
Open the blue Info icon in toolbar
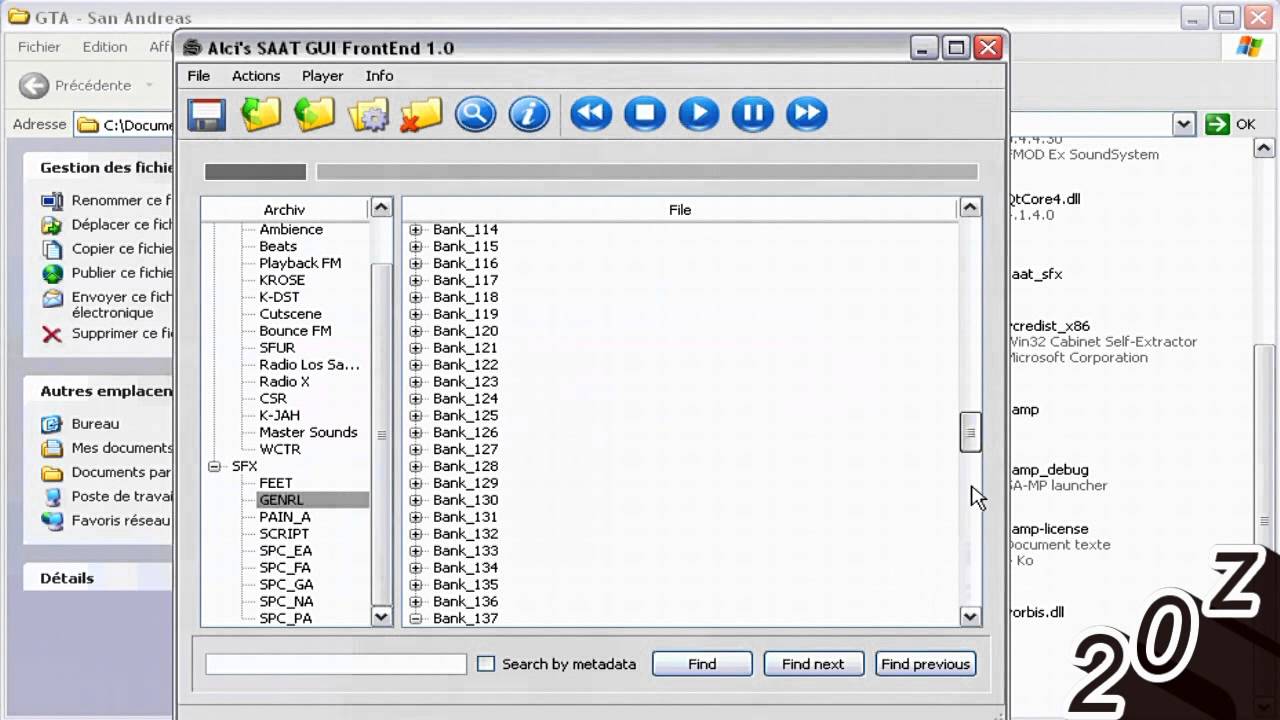pyautogui.click(x=529, y=114)
